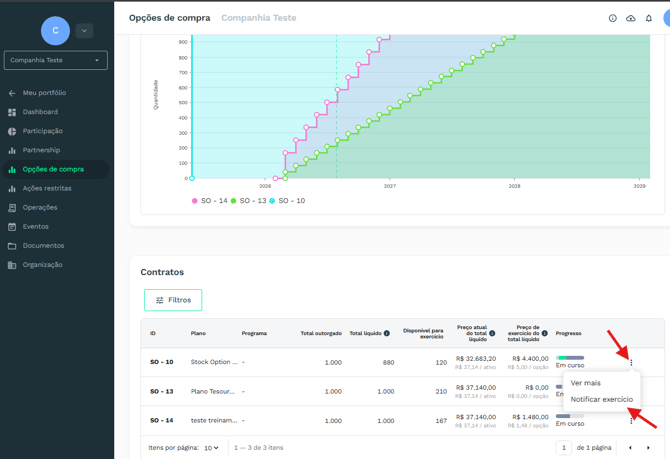
Task: Open the info icon in top bar
Action: tap(612, 18)
